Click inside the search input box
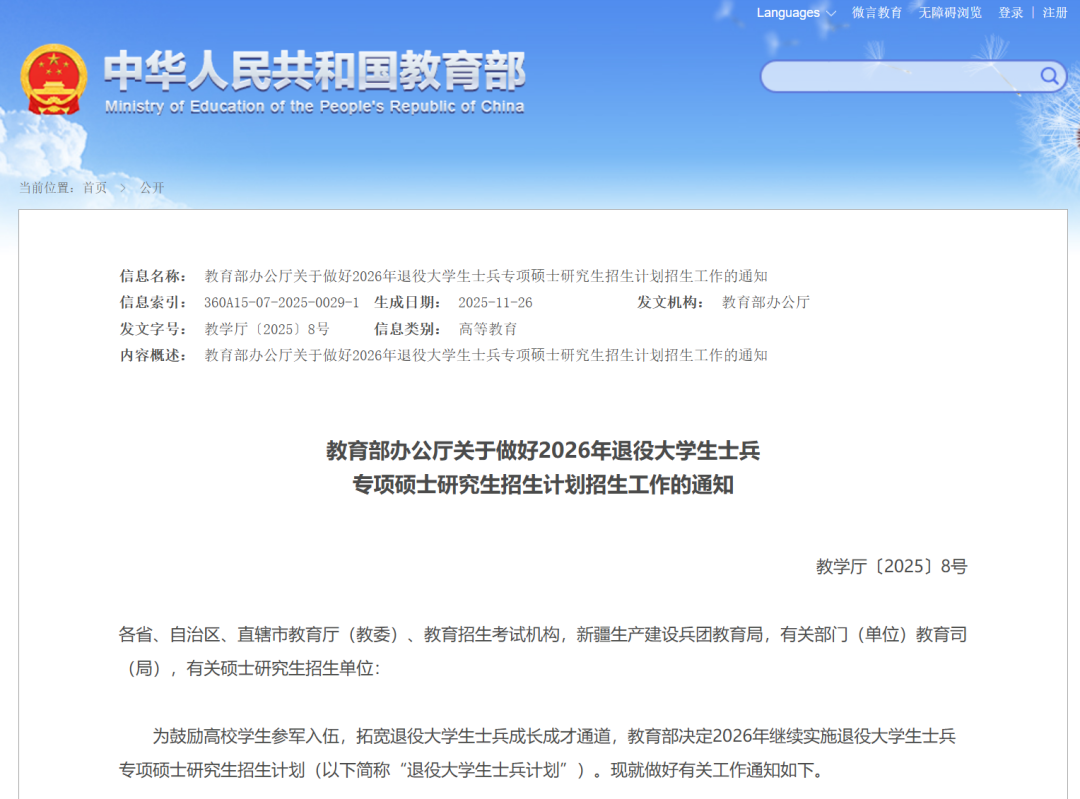Viewport: 1080px width, 799px height. 900,76
